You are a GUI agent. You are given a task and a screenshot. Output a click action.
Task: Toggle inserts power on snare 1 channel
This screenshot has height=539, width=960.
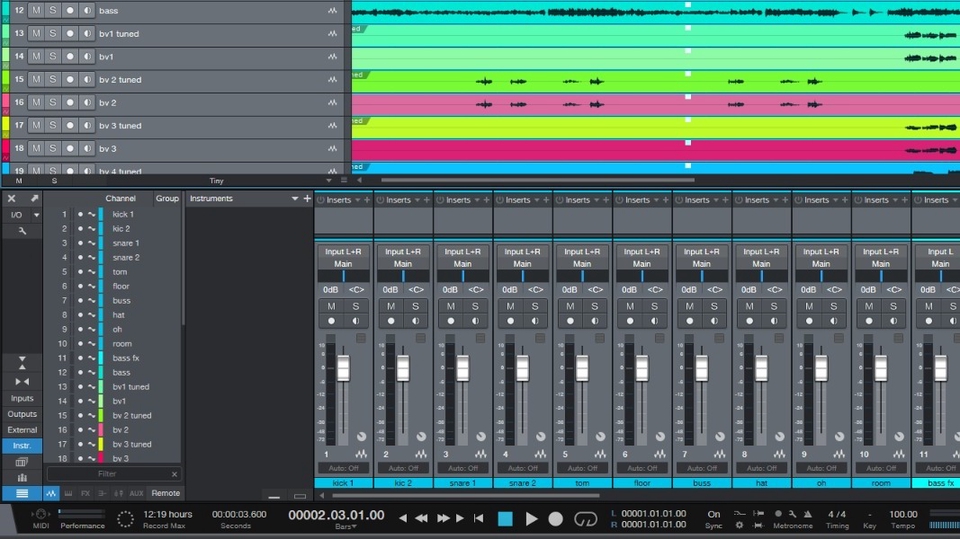(440, 200)
